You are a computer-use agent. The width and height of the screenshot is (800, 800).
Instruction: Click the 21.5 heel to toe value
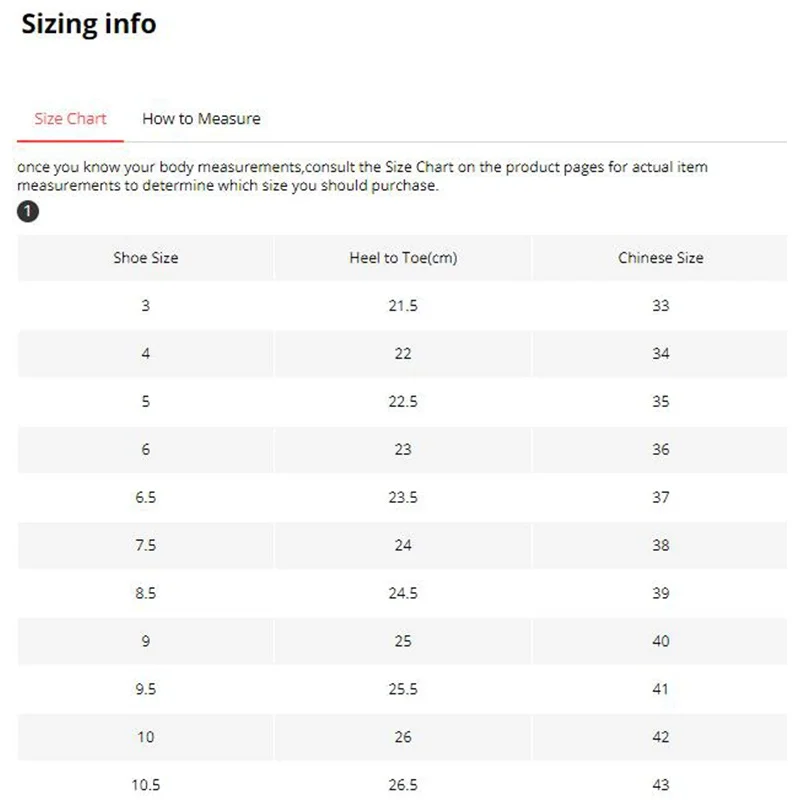click(403, 306)
